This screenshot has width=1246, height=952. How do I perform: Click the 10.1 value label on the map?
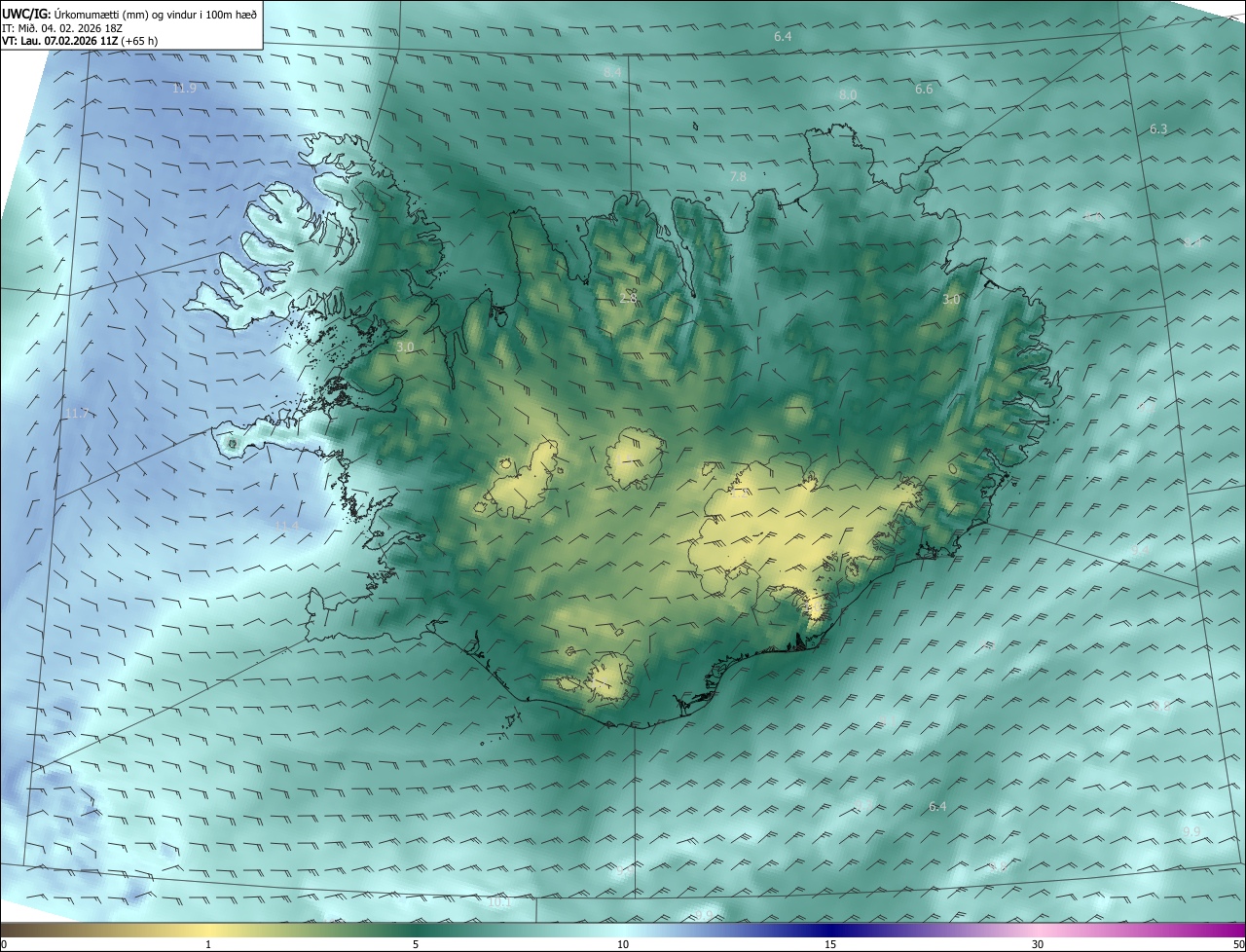point(499,902)
